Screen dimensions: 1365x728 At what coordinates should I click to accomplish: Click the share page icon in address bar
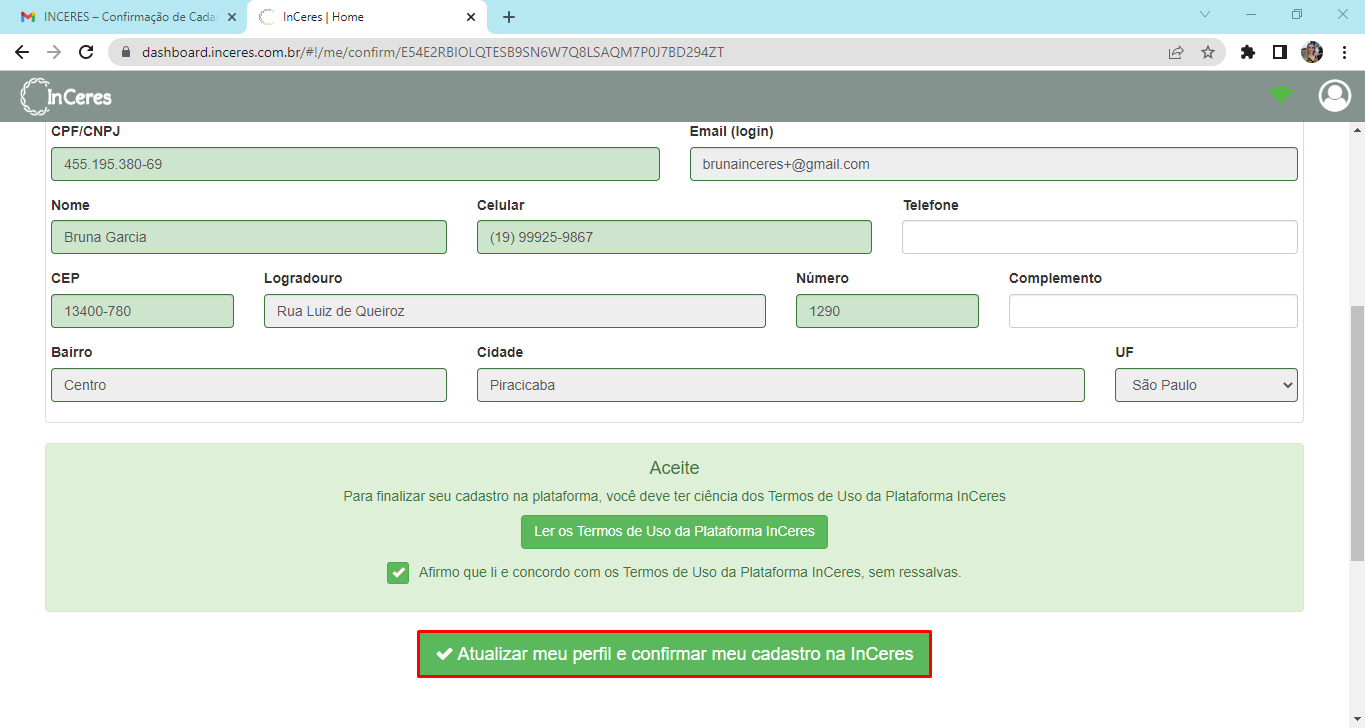(x=1176, y=52)
